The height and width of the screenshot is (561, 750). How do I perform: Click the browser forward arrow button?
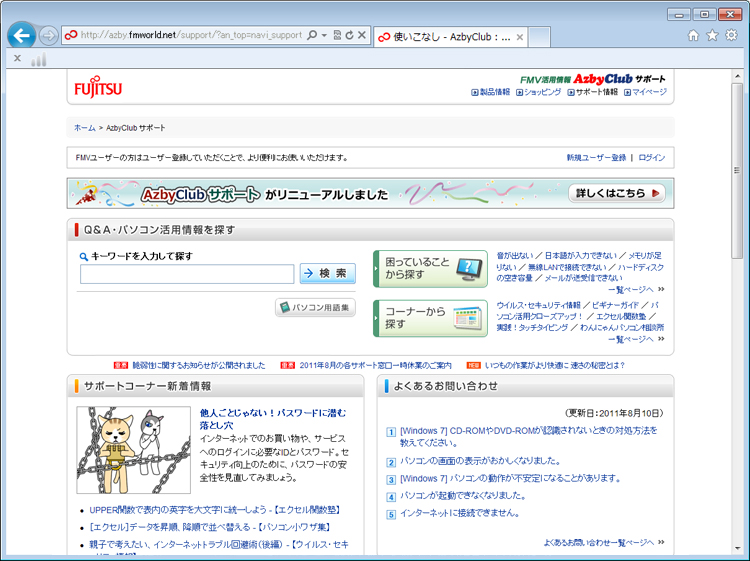(48, 35)
